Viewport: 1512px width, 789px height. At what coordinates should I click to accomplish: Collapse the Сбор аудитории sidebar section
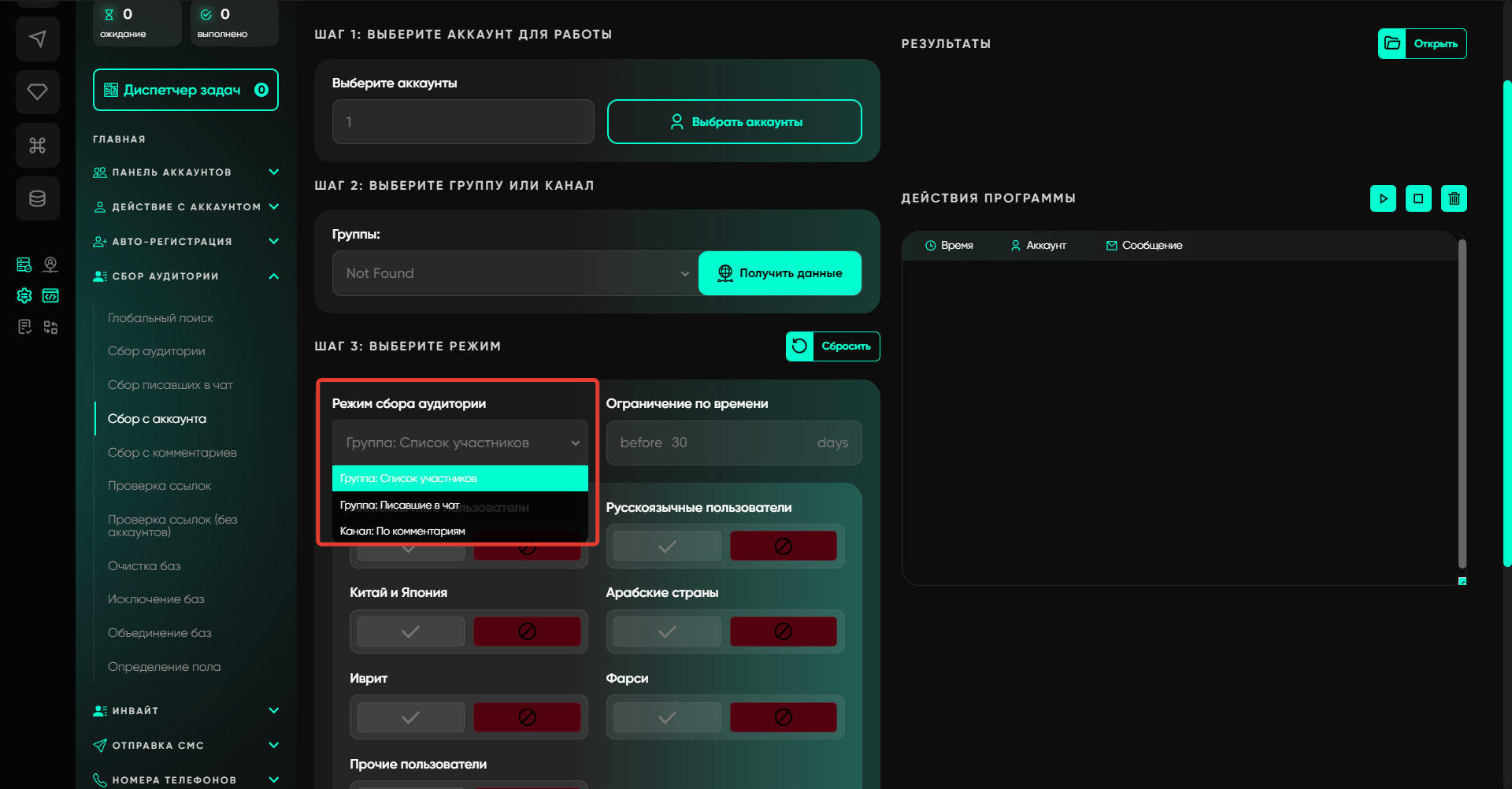click(273, 276)
